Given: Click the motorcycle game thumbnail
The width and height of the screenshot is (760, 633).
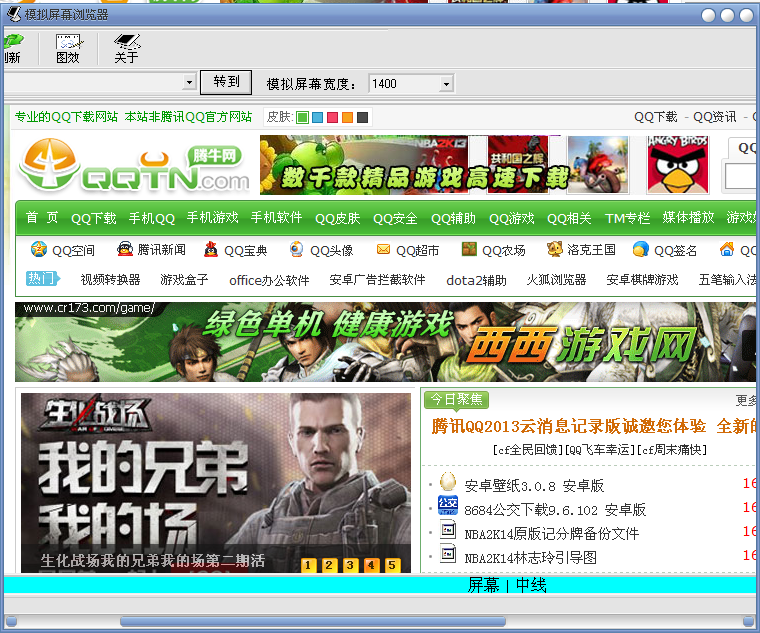Looking at the screenshot, I should click(598, 165).
